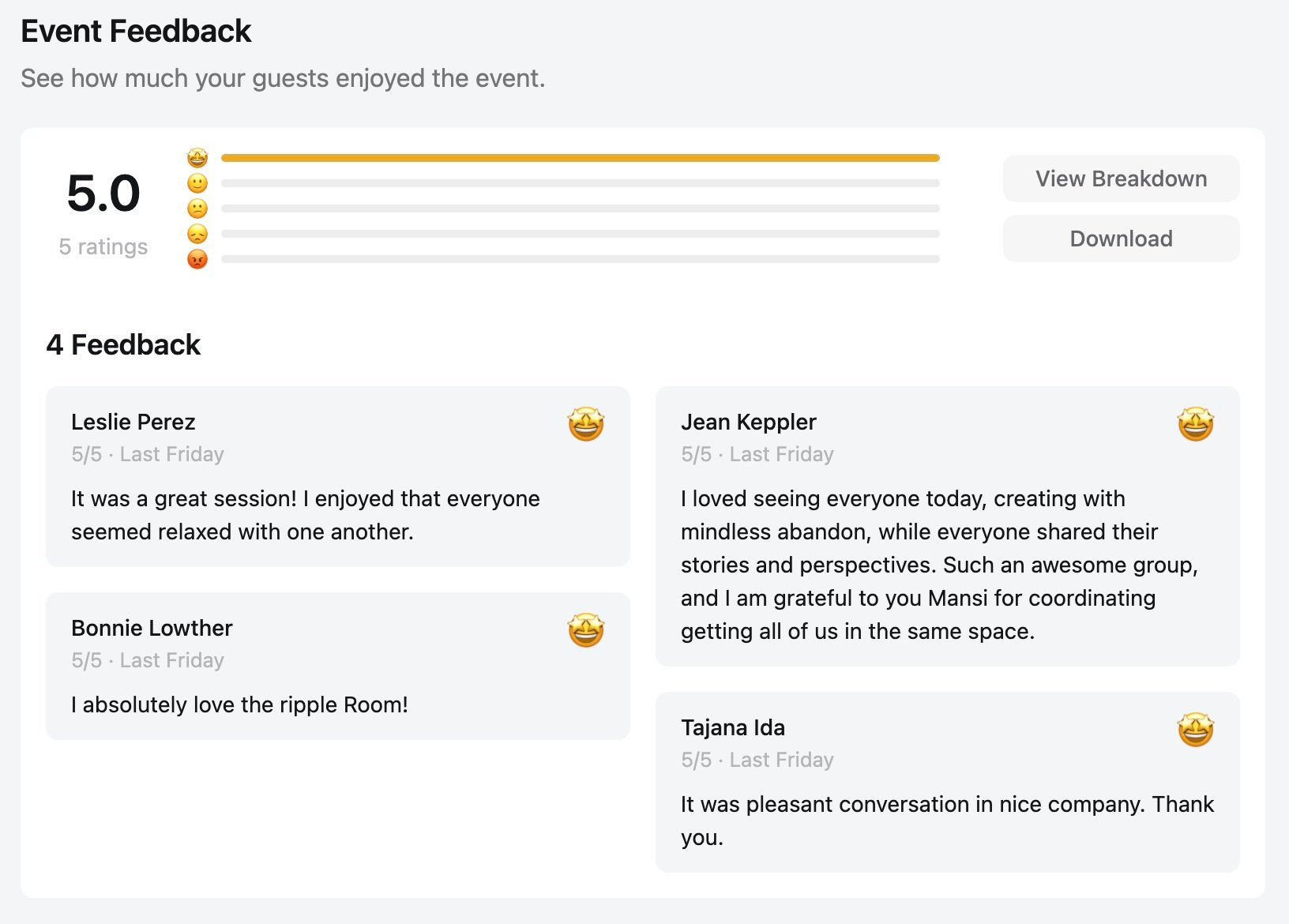Open the View Breakdown button
Image resolution: width=1289 pixels, height=924 pixels.
(x=1121, y=178)
